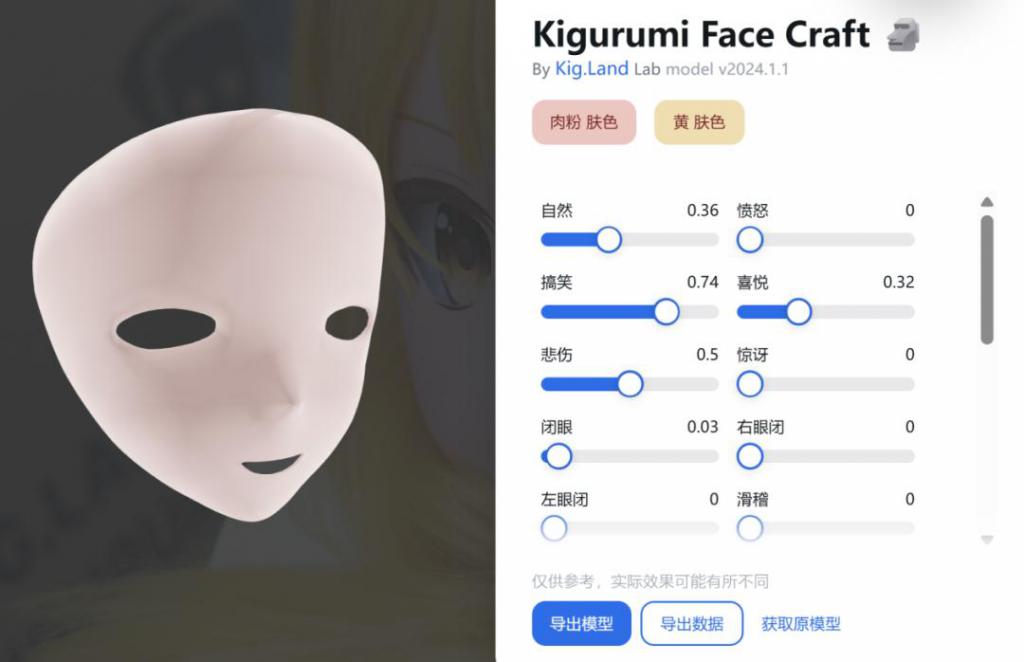Open the 获取原模型 link
The image size is (1024, 662).
(x=801, y=623)
